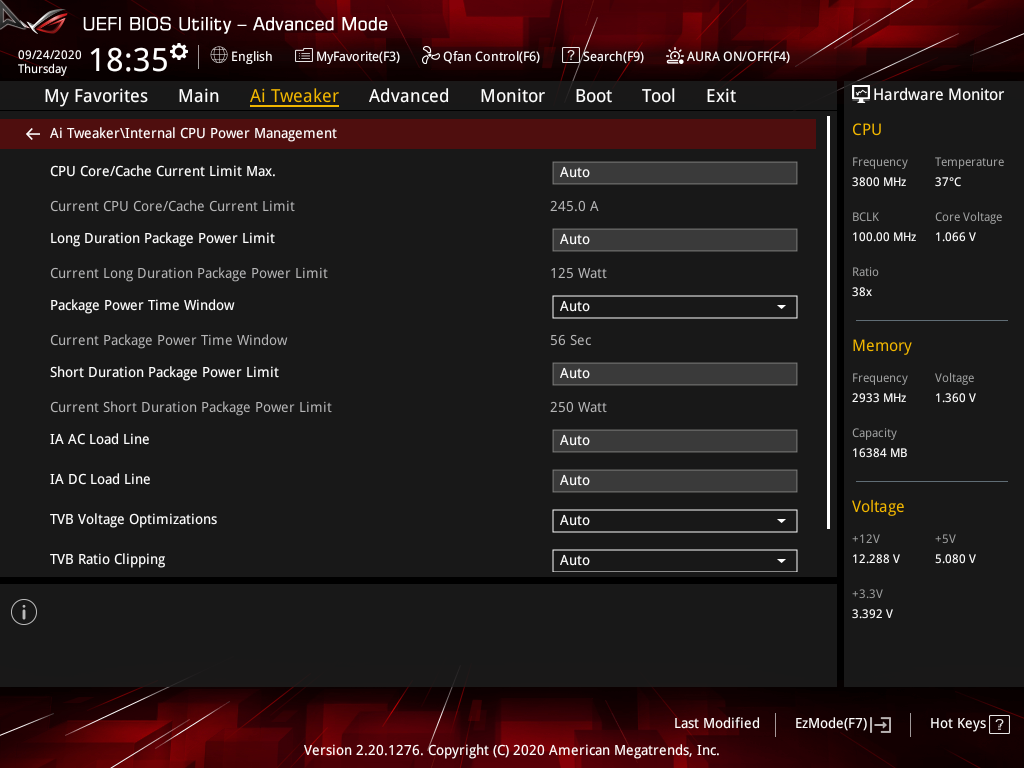Open the TVB Ratio Clipping dropdown
The height and width of the screenshot is (768, 1024).
tap(675, 561)
